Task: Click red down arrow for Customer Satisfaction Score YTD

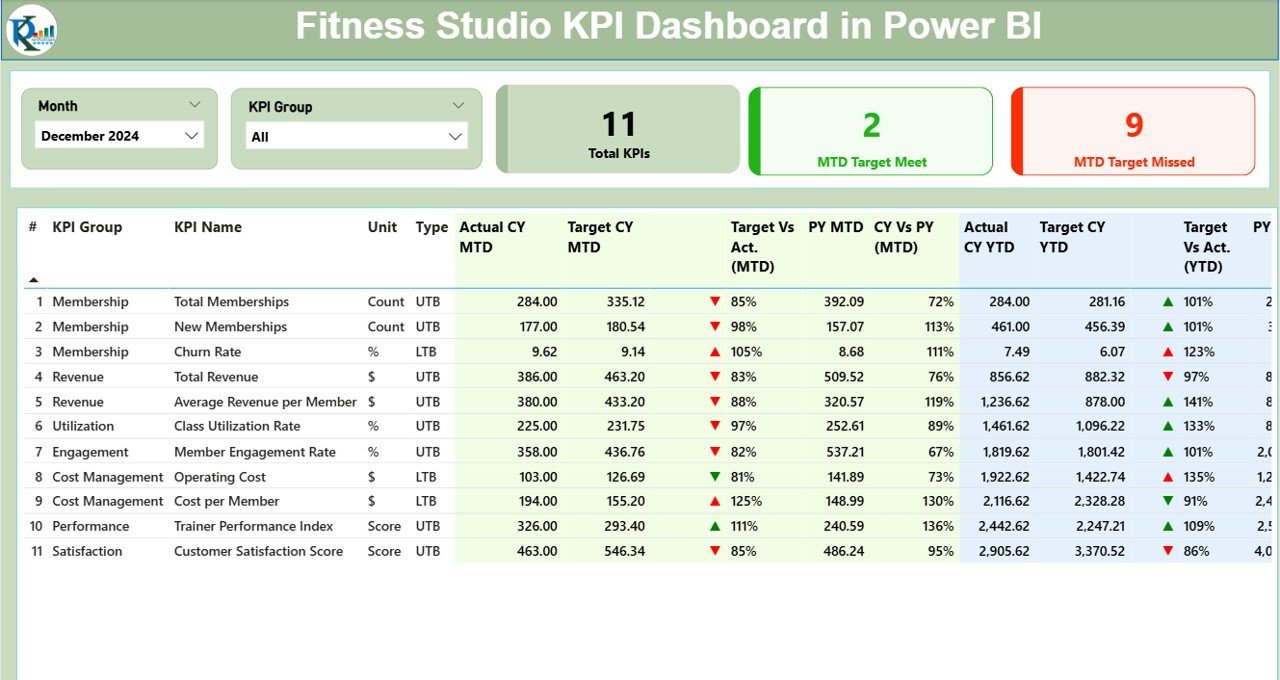Action: 1168,551
